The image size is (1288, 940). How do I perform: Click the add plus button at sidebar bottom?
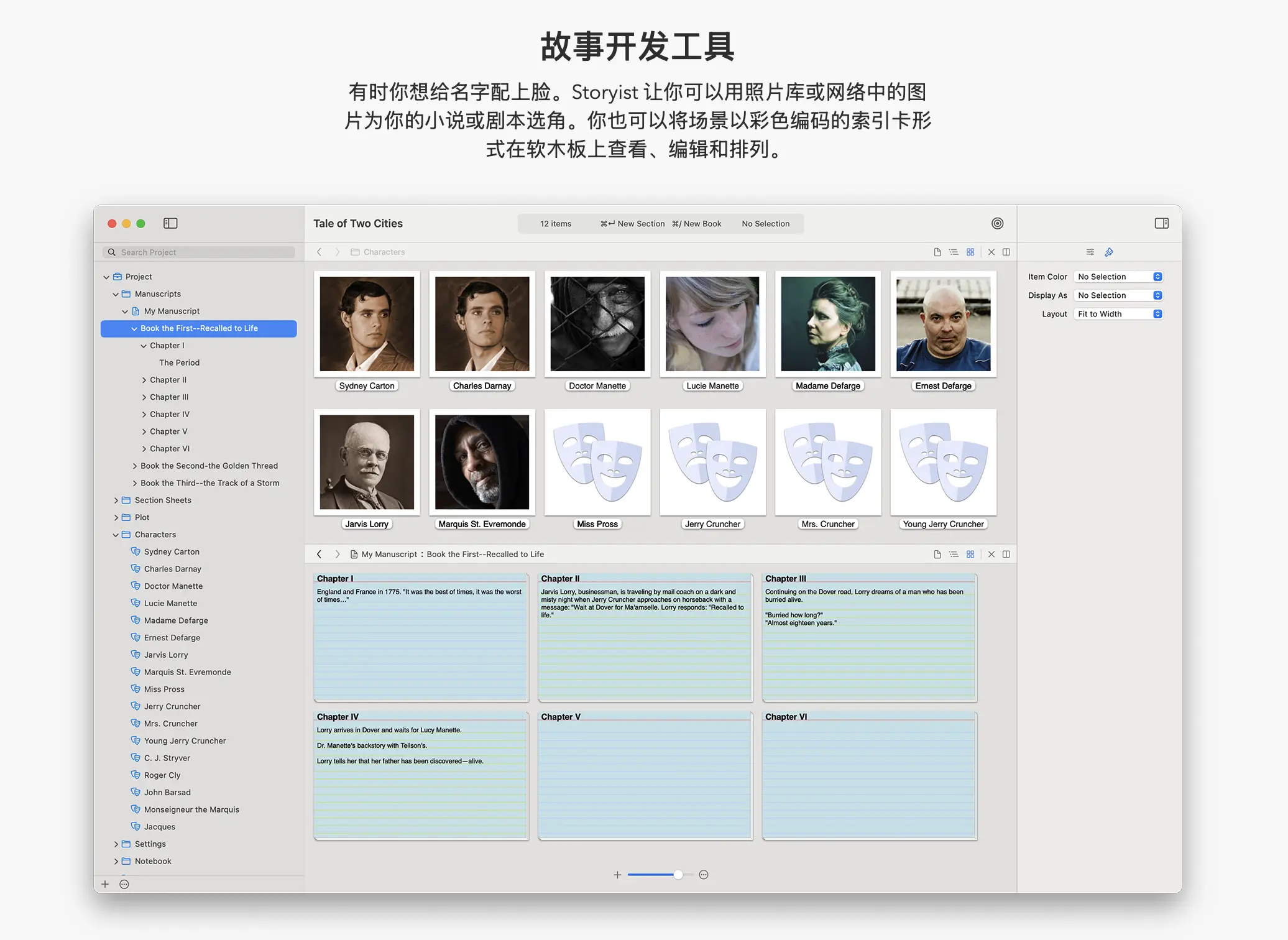coord(105,884)
